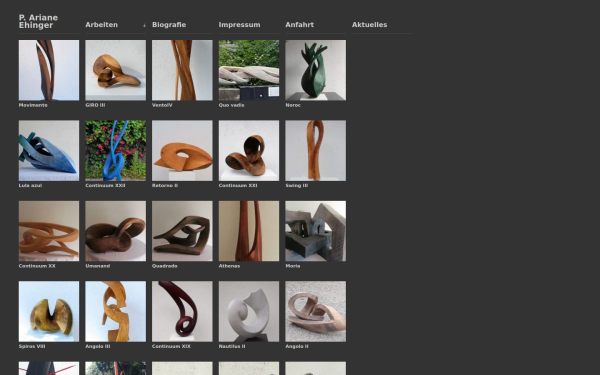Open the Spiros VIII thumbnail
Screen dimensions: 600x375
tap(49, 311)
